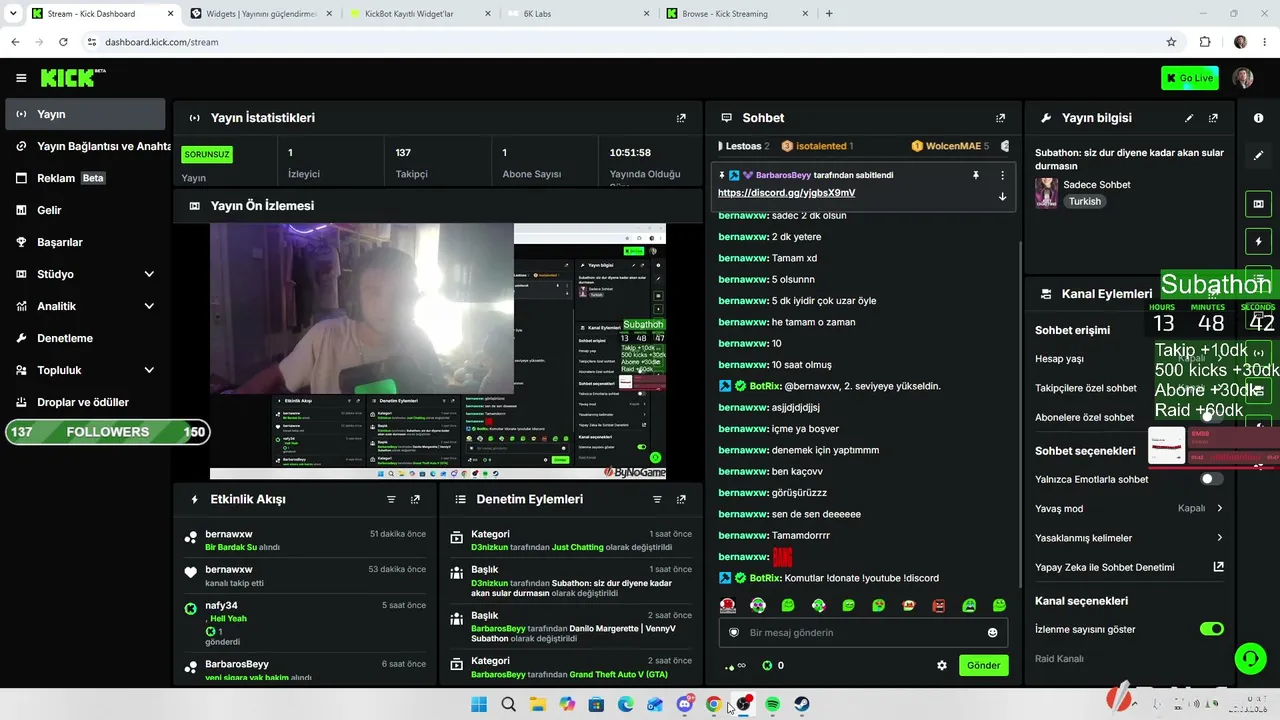The height and width of the screenshot is (720, 1280).
Task: Open the Yavaş mod setting chevron
Action: 1219,508
